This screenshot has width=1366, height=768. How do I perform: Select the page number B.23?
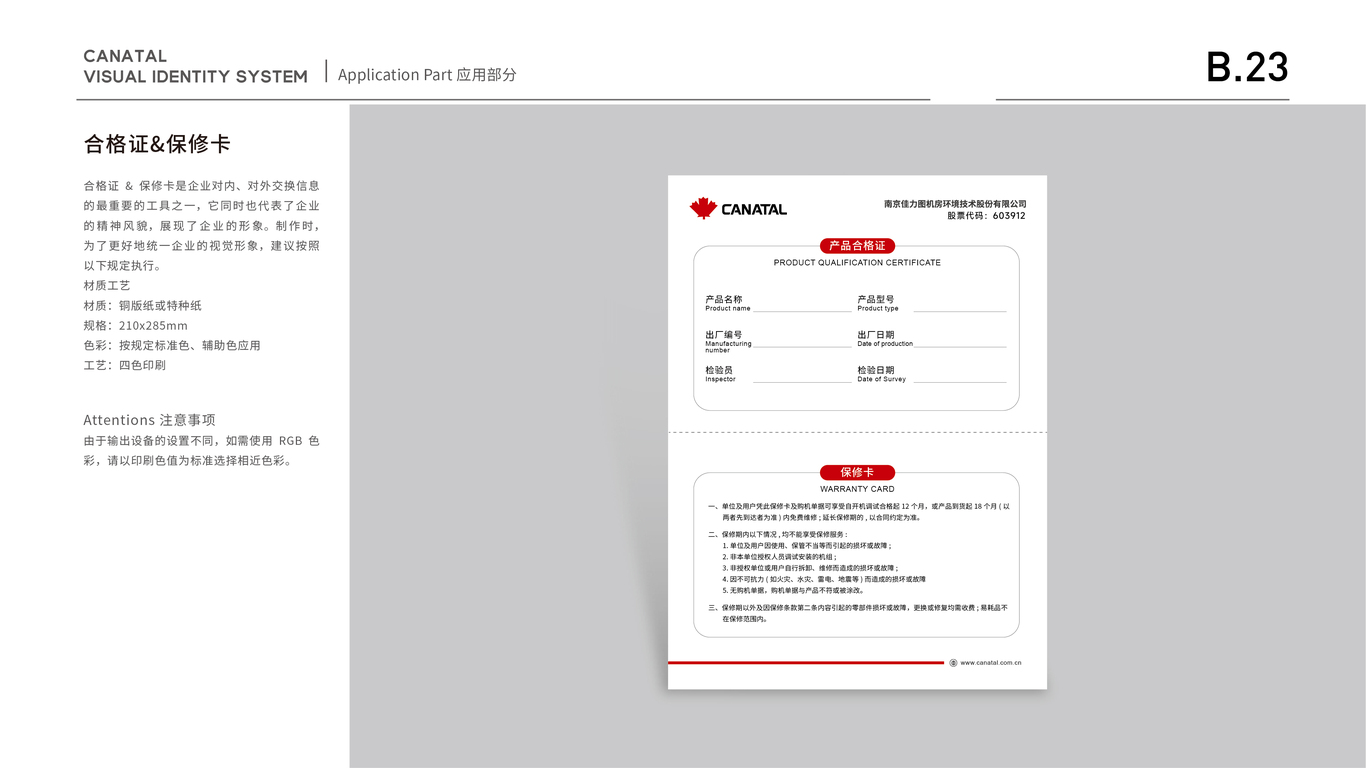[x=1247, y=68]
